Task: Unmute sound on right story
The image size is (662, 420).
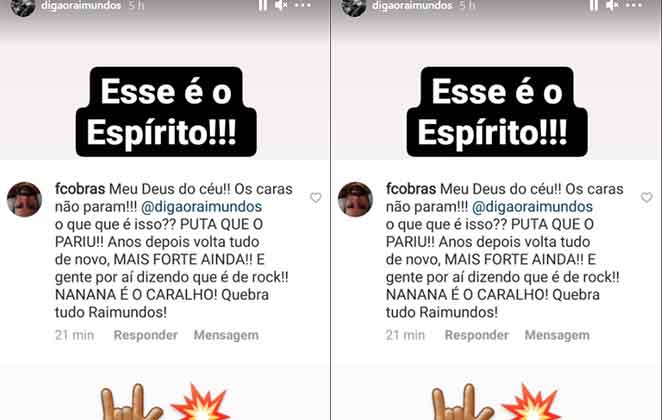Action: point(612,5)
